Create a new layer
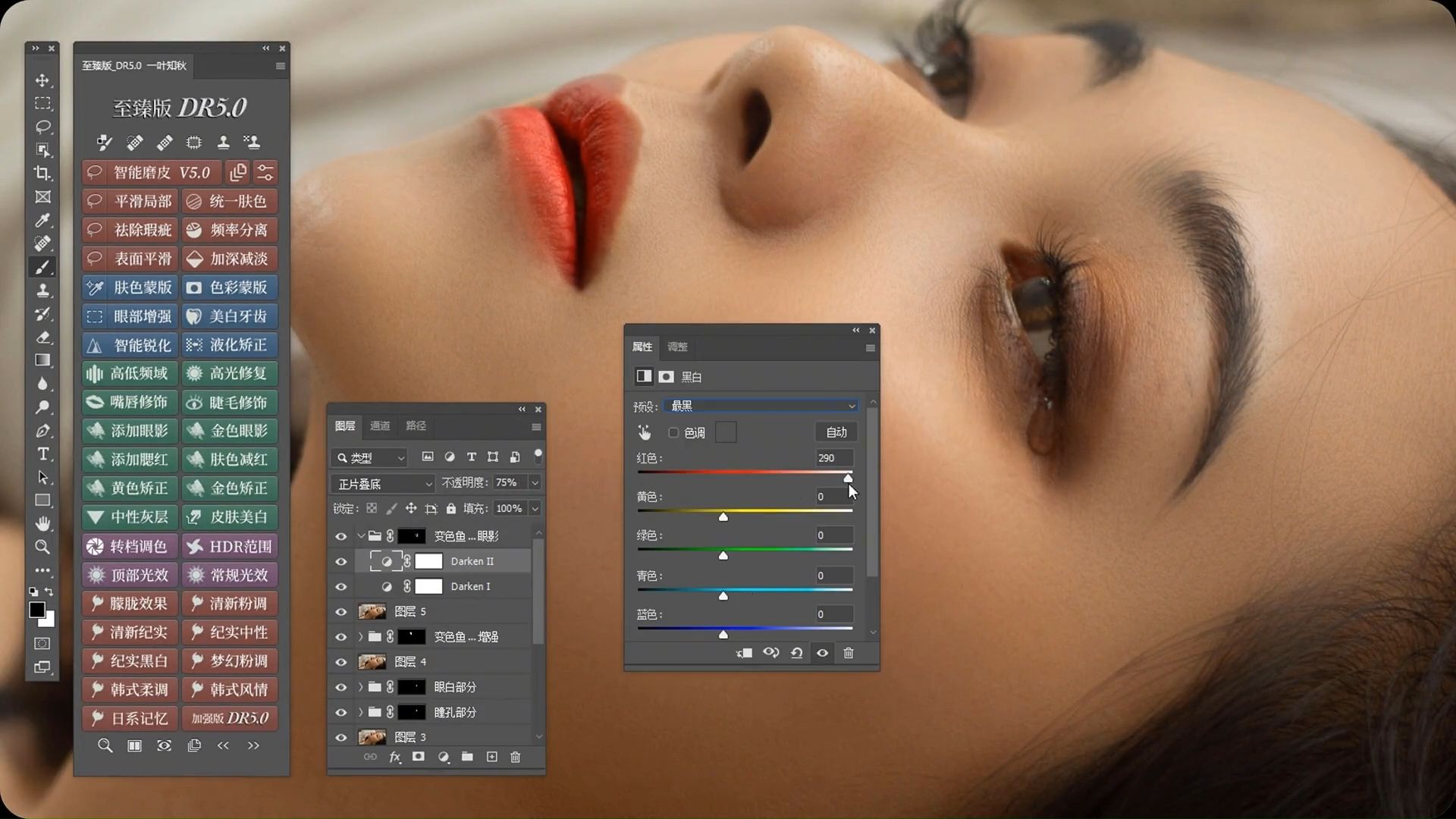1456x819 pixels. [x=491, y=757]
